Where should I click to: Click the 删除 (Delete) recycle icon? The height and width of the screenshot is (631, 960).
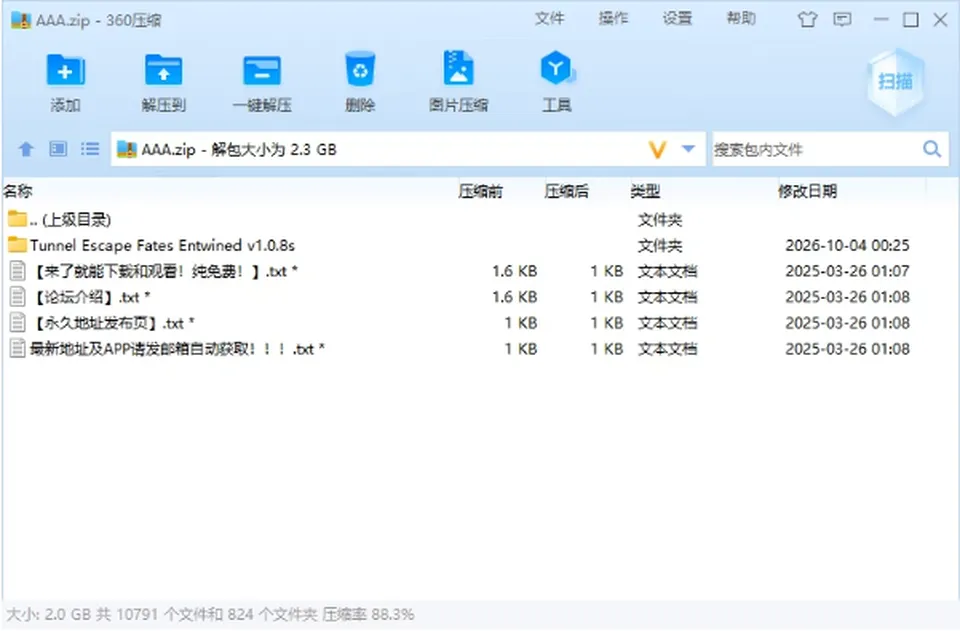coord(360,69)
